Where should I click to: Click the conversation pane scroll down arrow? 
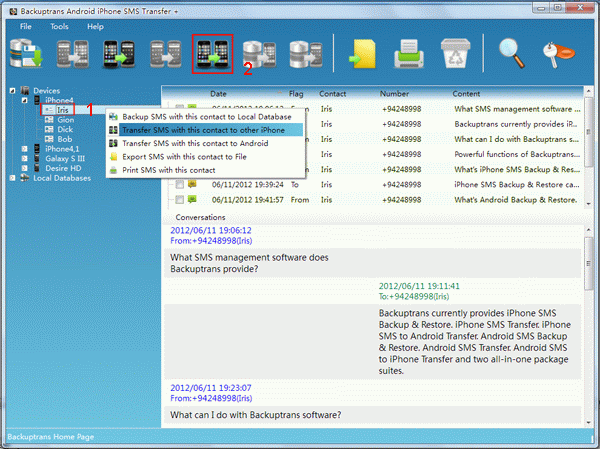(589, 423)
